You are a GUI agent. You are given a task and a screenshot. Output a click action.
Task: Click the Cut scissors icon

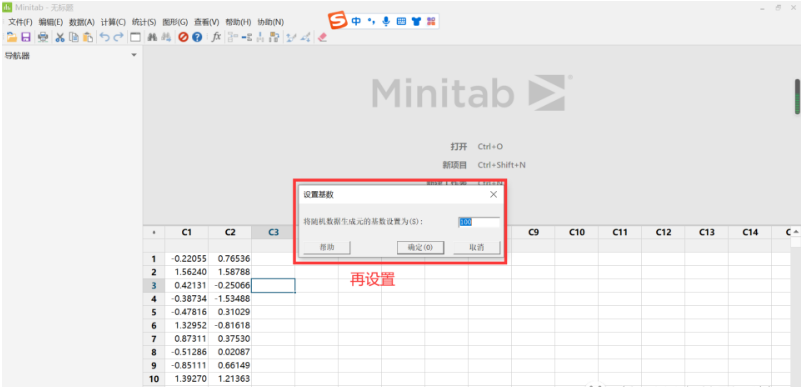tap(60, 37)
